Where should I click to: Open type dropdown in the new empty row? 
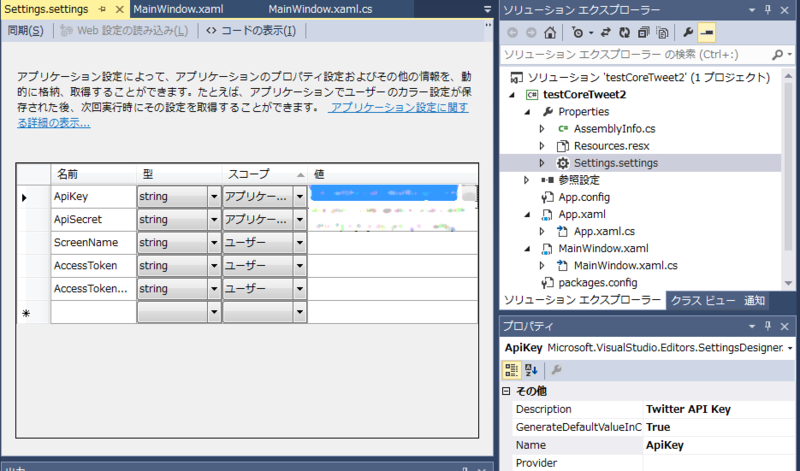[x=214, y=312]
